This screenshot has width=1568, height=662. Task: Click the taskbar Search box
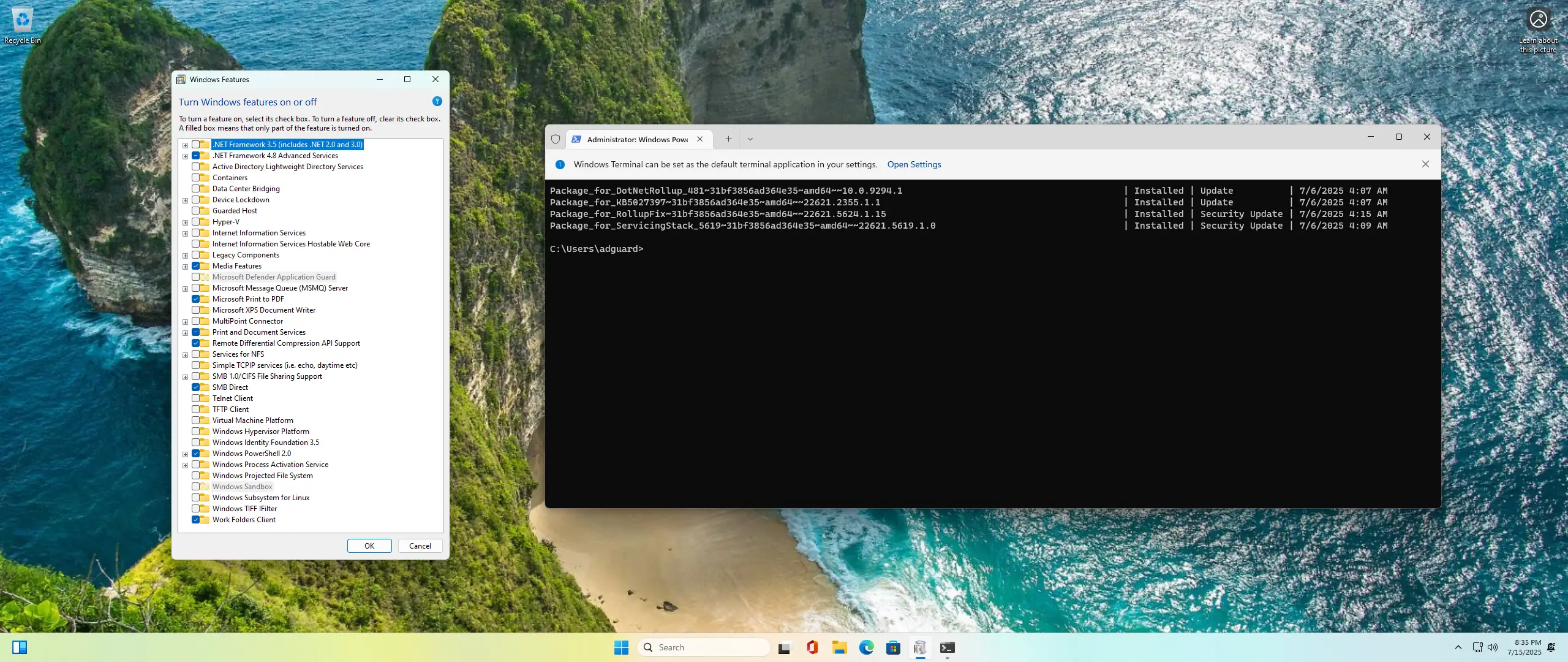[x=704, y=647]
